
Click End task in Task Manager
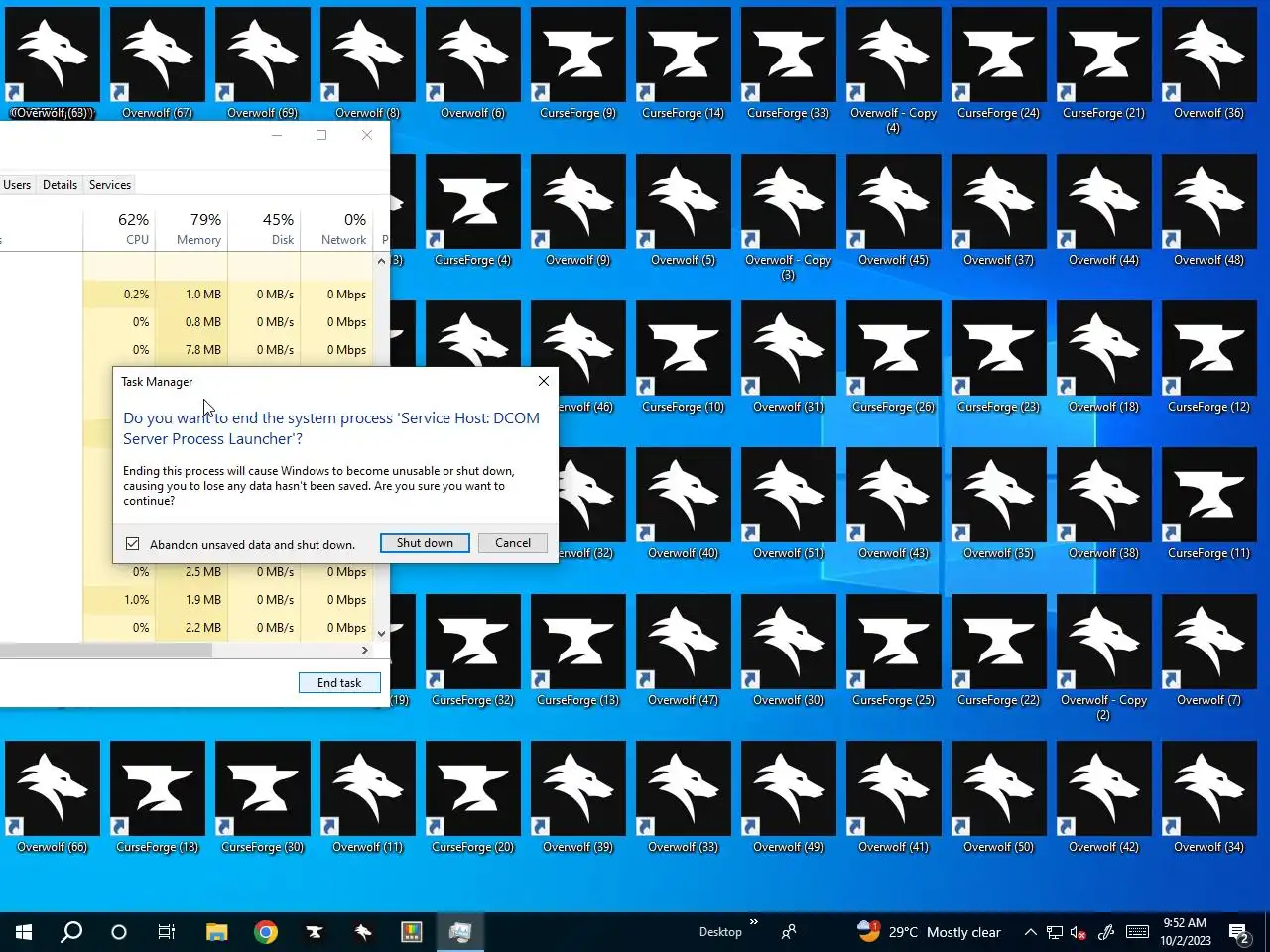[339, 683]
